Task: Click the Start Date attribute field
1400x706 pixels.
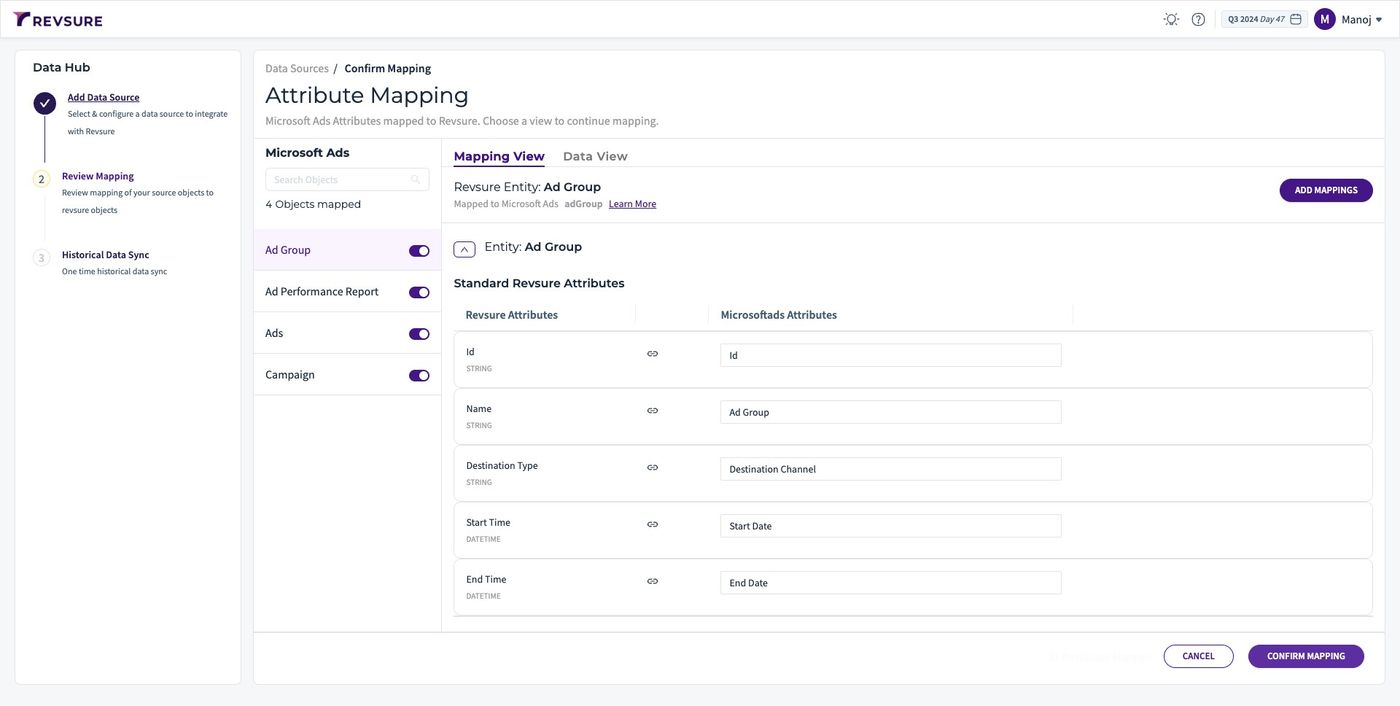Action: [x=891, y=526]
